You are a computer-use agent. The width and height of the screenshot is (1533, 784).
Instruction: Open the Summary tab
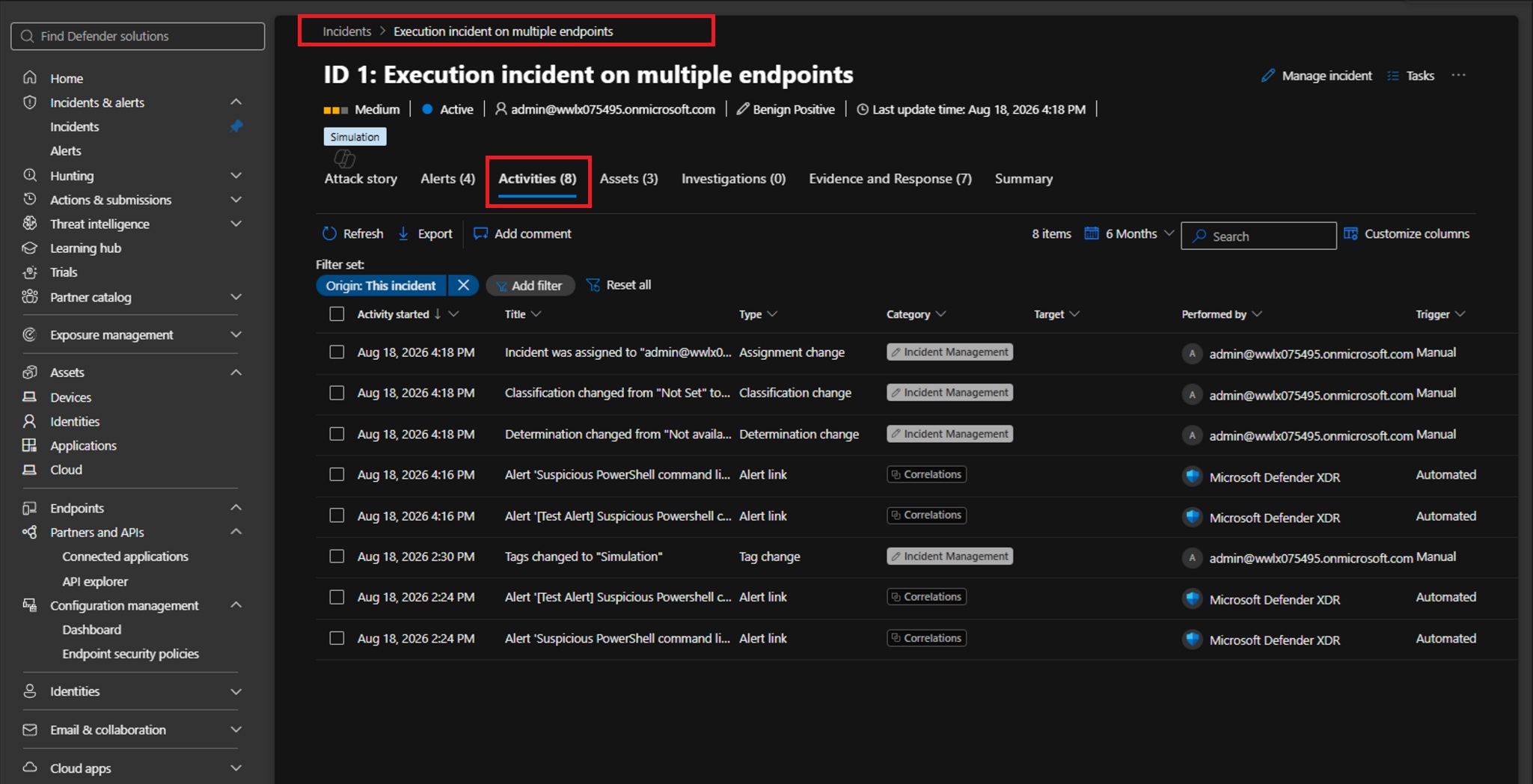[1023, 179]
